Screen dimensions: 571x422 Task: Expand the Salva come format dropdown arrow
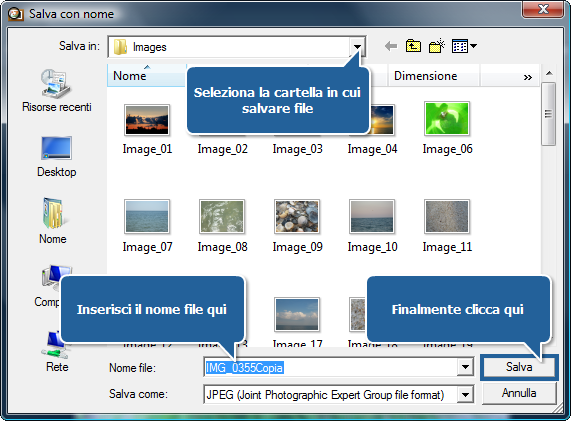[465, 394]
